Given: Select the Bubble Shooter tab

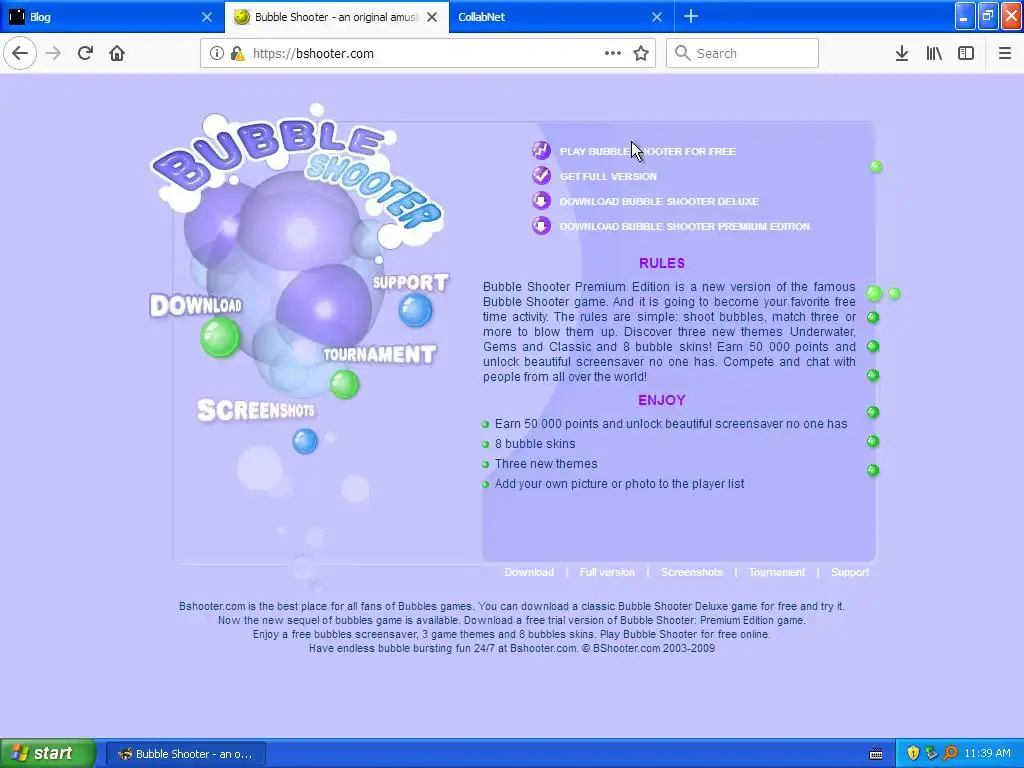Looking at the screenshot, I should coord(336,17).
